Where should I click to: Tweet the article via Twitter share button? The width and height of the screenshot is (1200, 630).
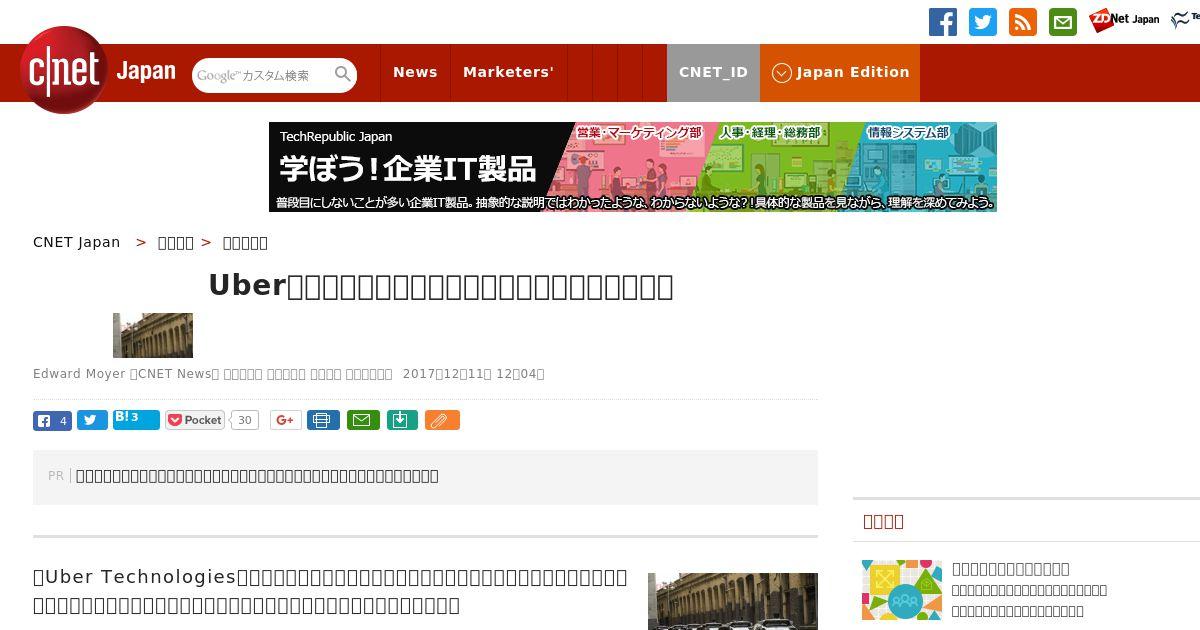92,421
